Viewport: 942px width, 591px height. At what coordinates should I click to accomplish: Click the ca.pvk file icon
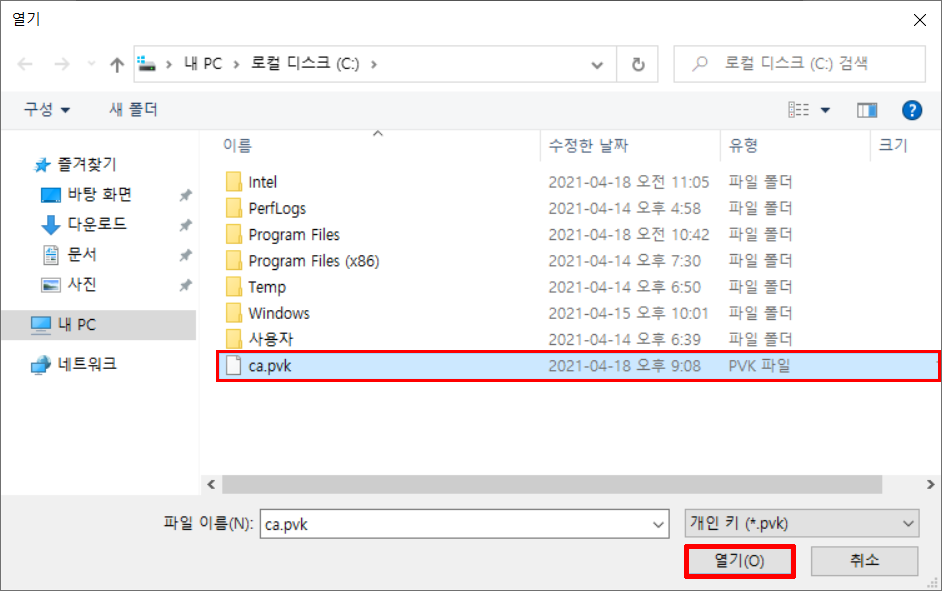tap(233, 366)
